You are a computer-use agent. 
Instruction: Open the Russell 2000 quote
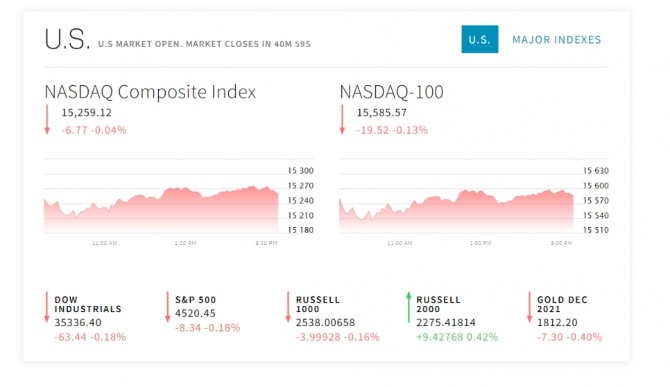click(x=438, y=304)
